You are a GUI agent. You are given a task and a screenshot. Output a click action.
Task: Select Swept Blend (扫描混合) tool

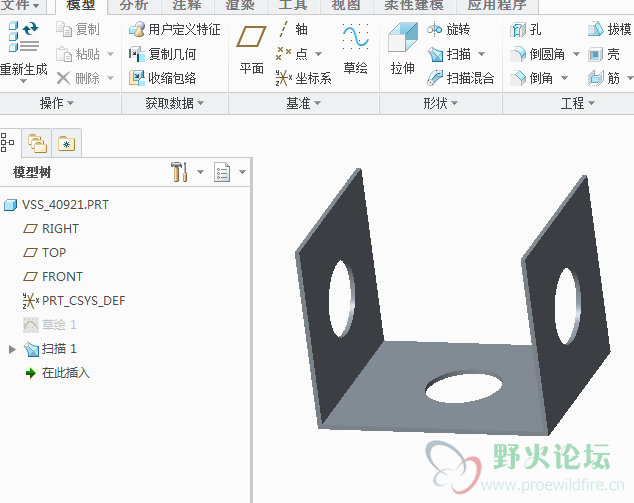[461, 78]
